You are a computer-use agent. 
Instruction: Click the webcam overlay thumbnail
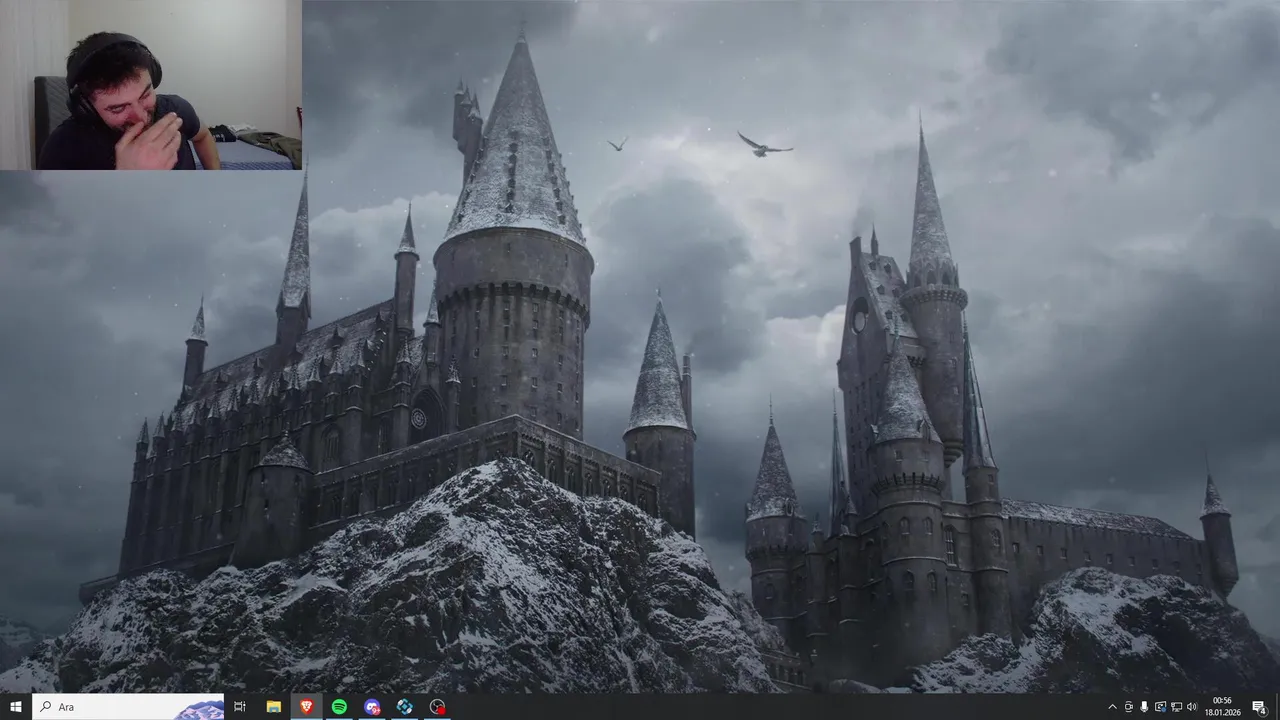(x=150, y=85)
